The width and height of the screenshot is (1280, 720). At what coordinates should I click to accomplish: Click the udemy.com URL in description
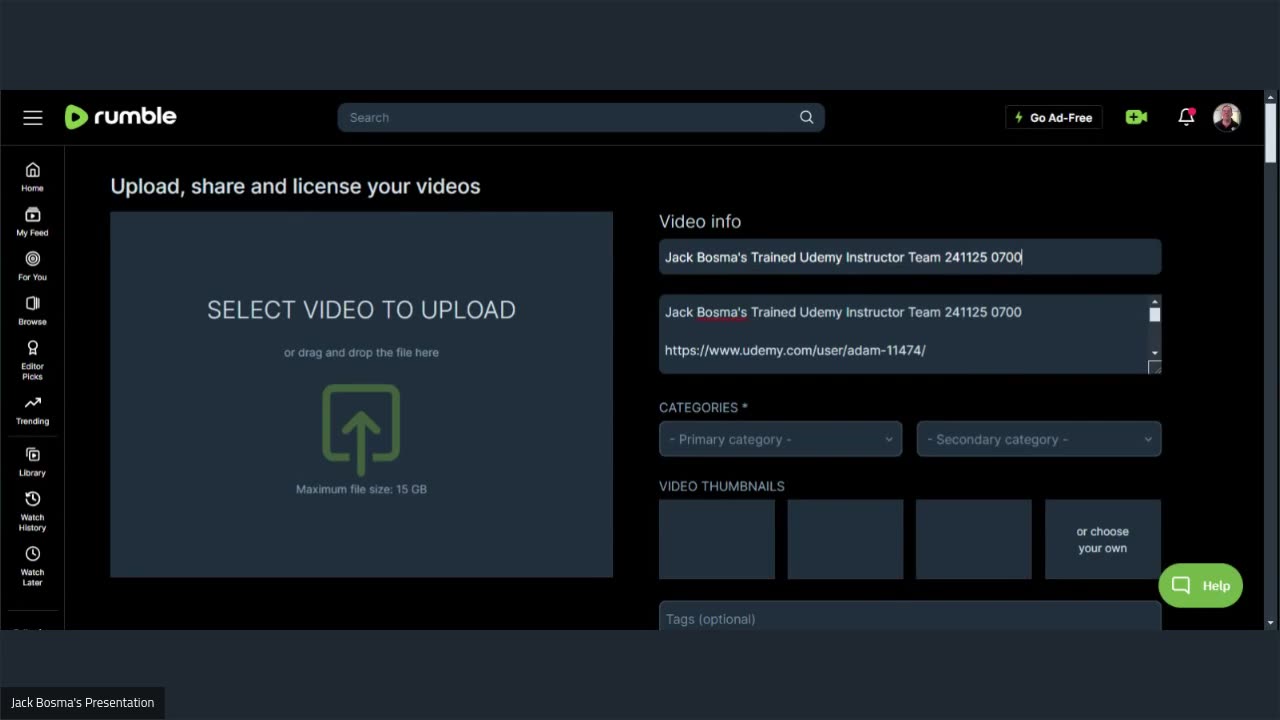(x=795, y=350)
